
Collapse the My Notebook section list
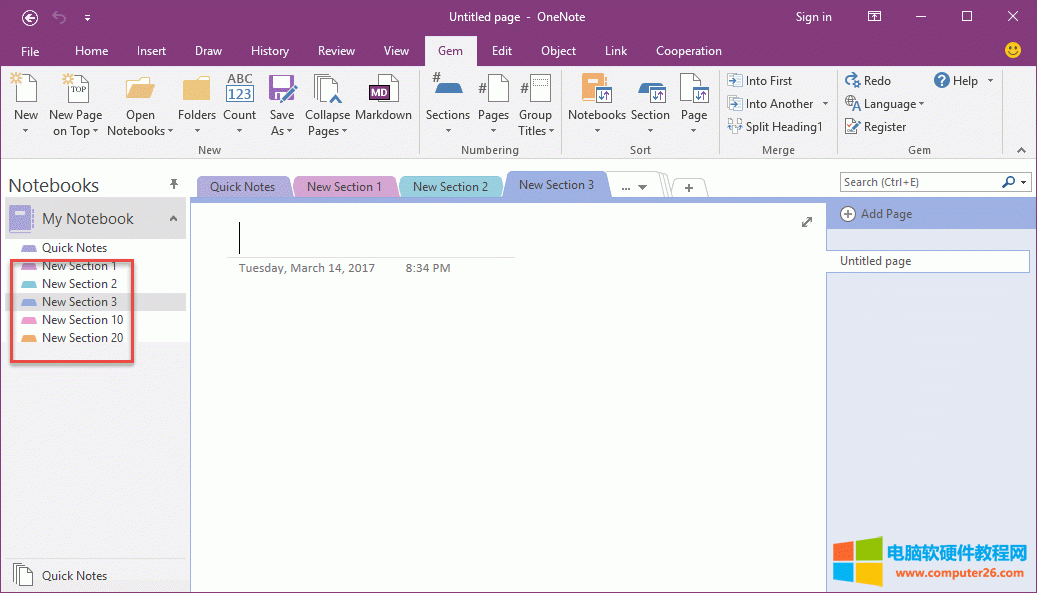point(173,219)
